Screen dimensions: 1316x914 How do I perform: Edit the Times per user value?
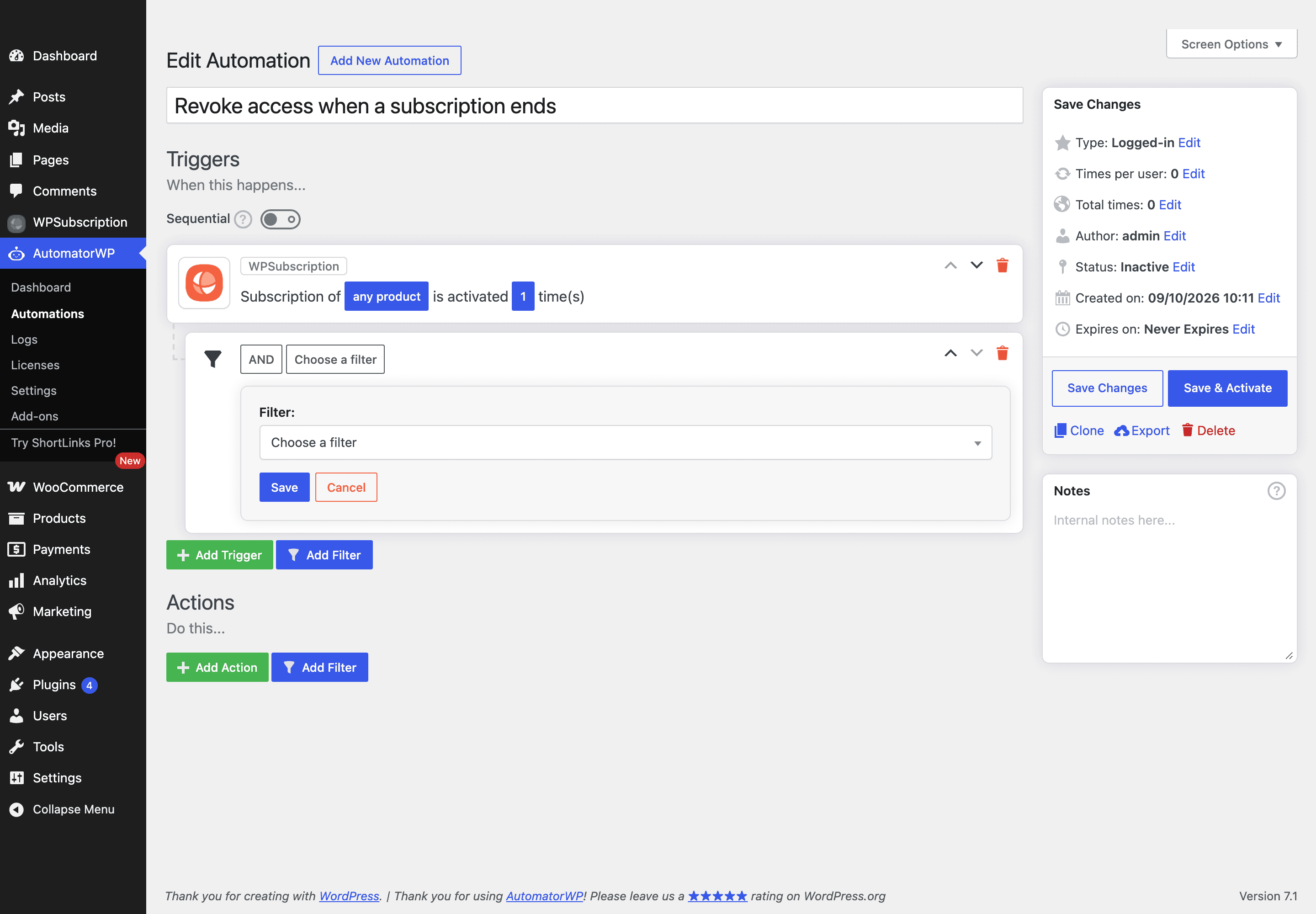[x=1194, y=174]
